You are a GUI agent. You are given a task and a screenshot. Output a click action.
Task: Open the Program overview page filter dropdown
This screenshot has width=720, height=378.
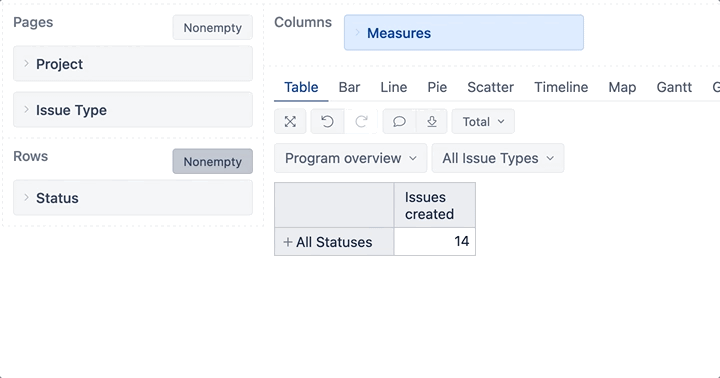(351, 158)
